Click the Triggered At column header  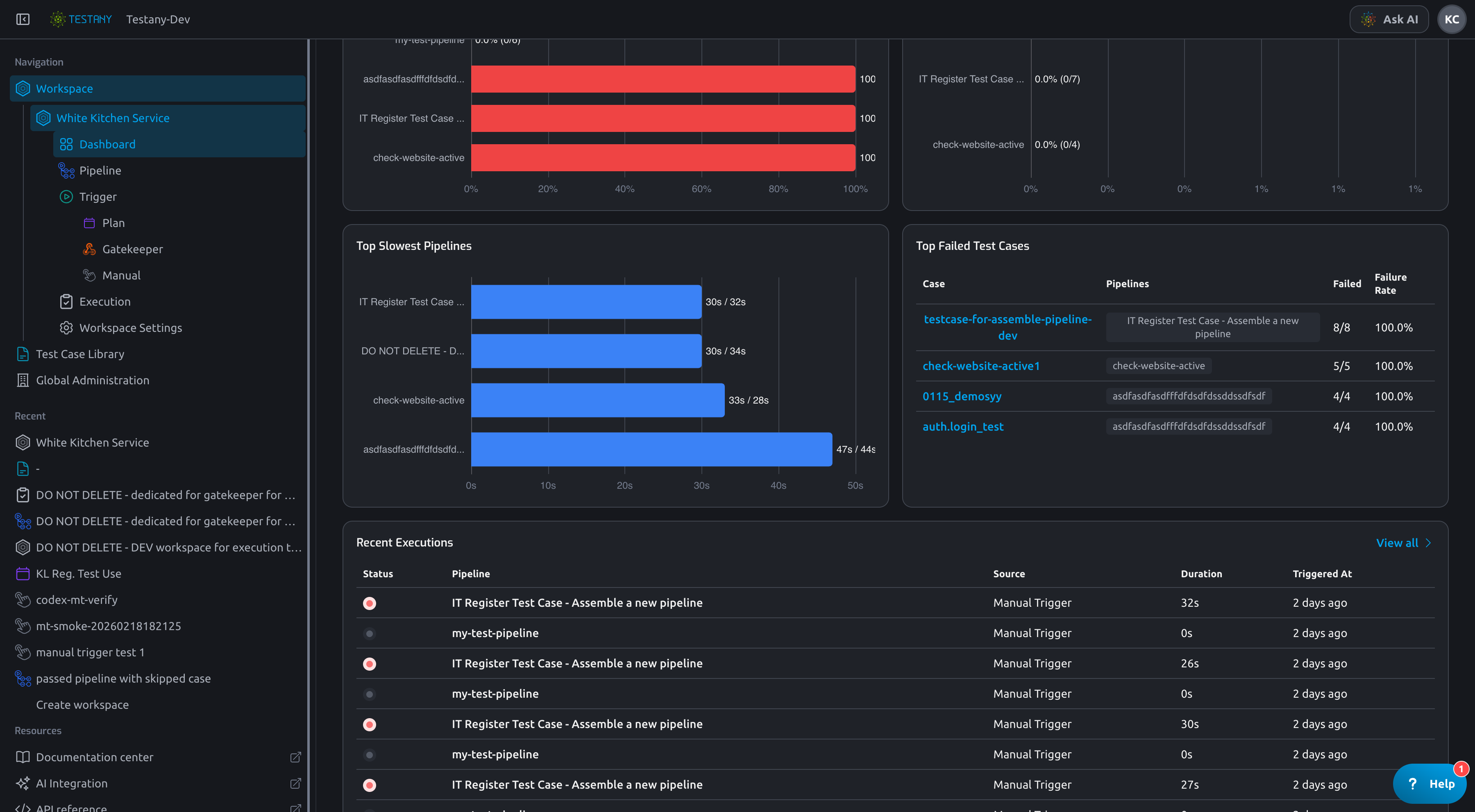point(1321,574)
